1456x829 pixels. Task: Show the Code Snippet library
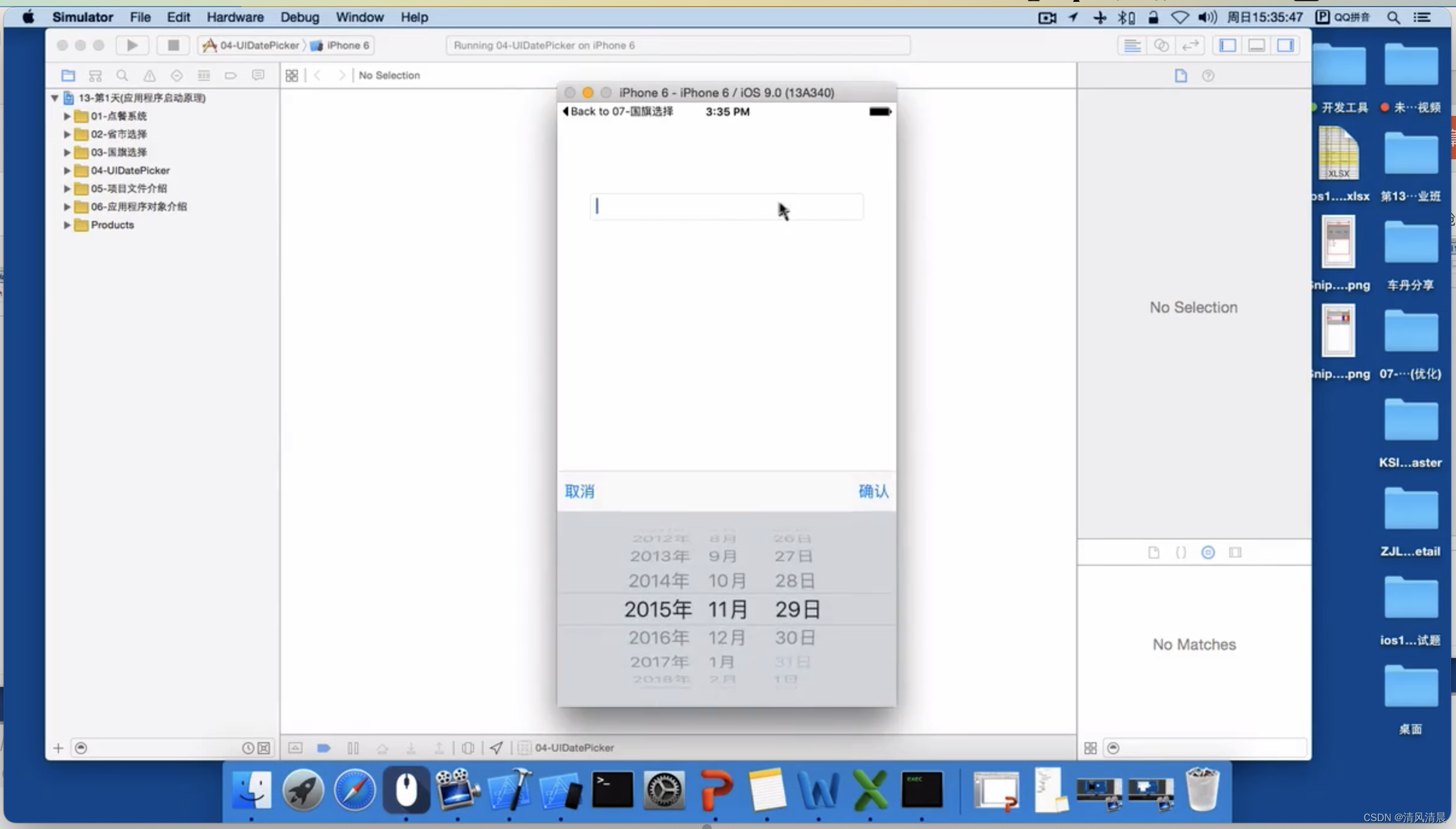pyautogui.click(x=1181, y=552)
